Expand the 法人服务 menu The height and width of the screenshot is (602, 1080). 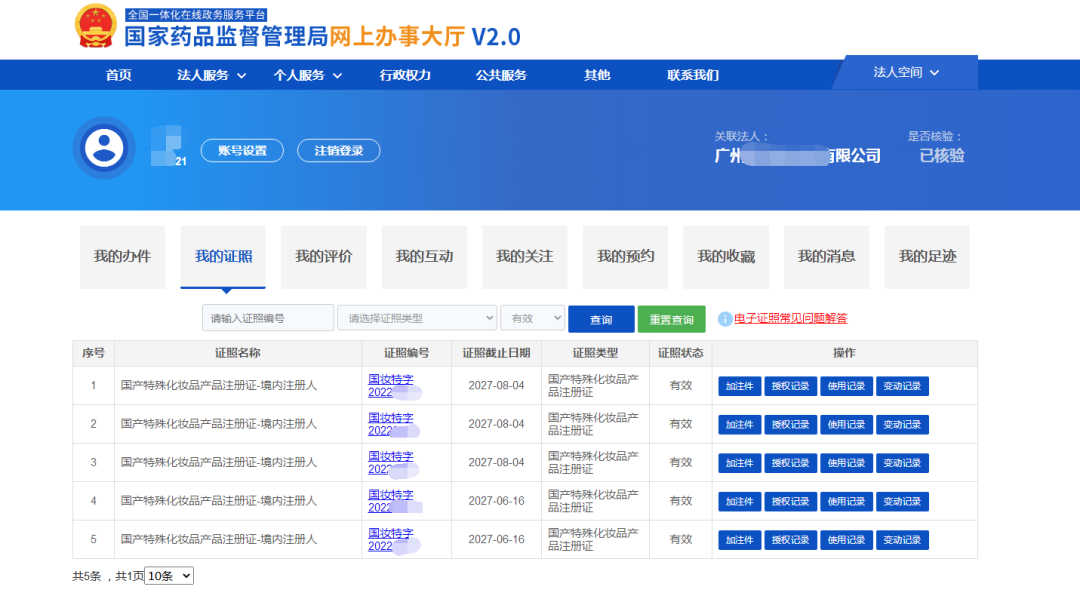pos(211,75)
